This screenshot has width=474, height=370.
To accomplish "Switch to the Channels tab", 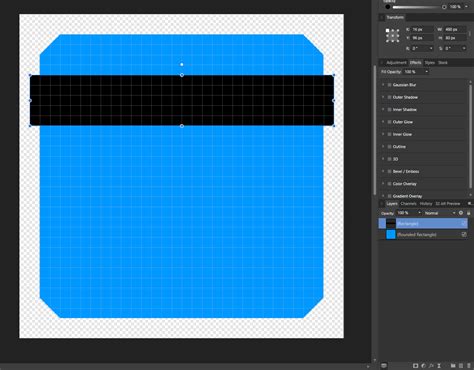I will [x=408, y=203].
